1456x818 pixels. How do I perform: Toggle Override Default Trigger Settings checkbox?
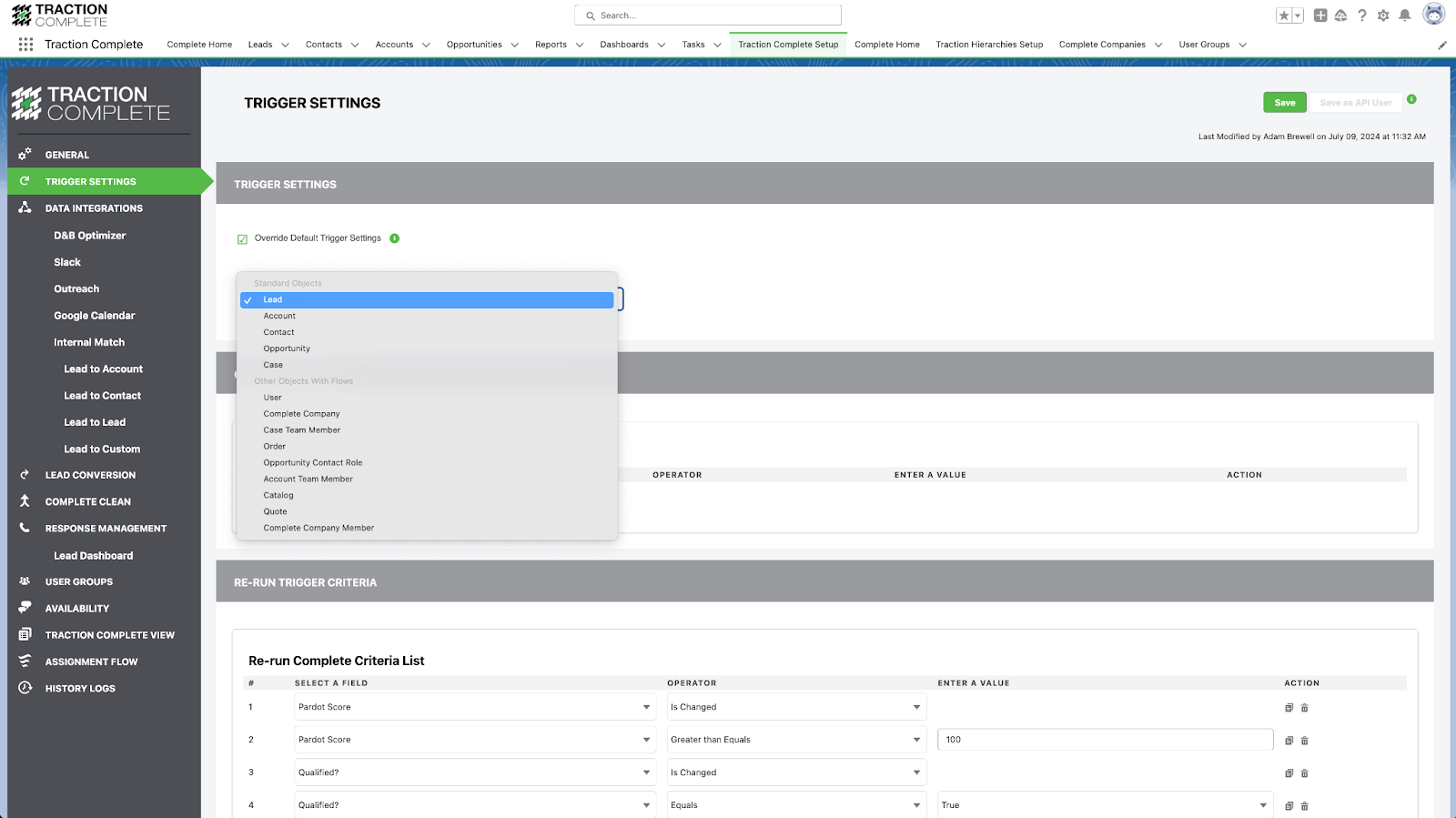[x=242, y=239]
